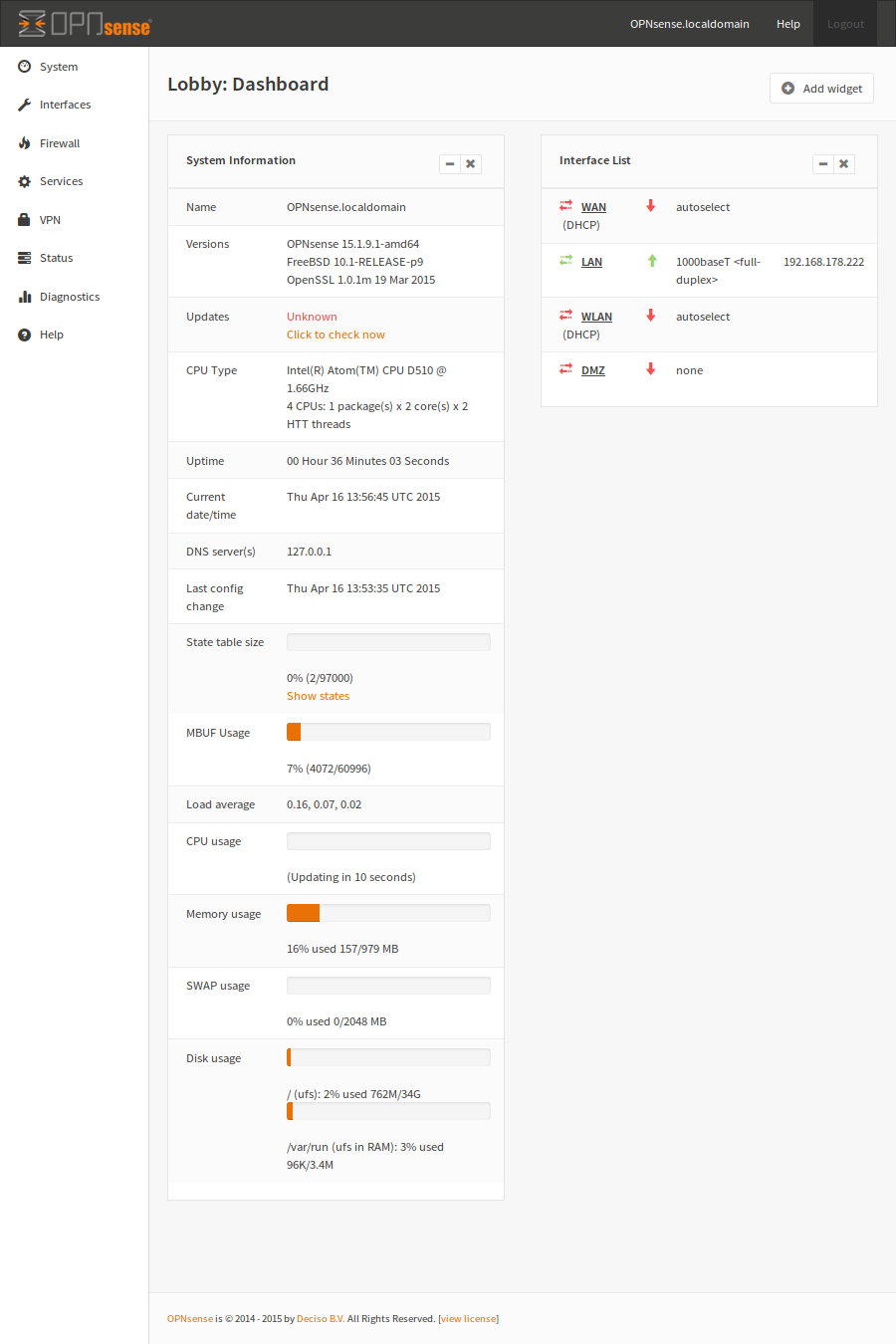Screen dimensions: 896x1344
Task: Click the root ufs Disk usage bar
Action: (x=388, y=1057)
